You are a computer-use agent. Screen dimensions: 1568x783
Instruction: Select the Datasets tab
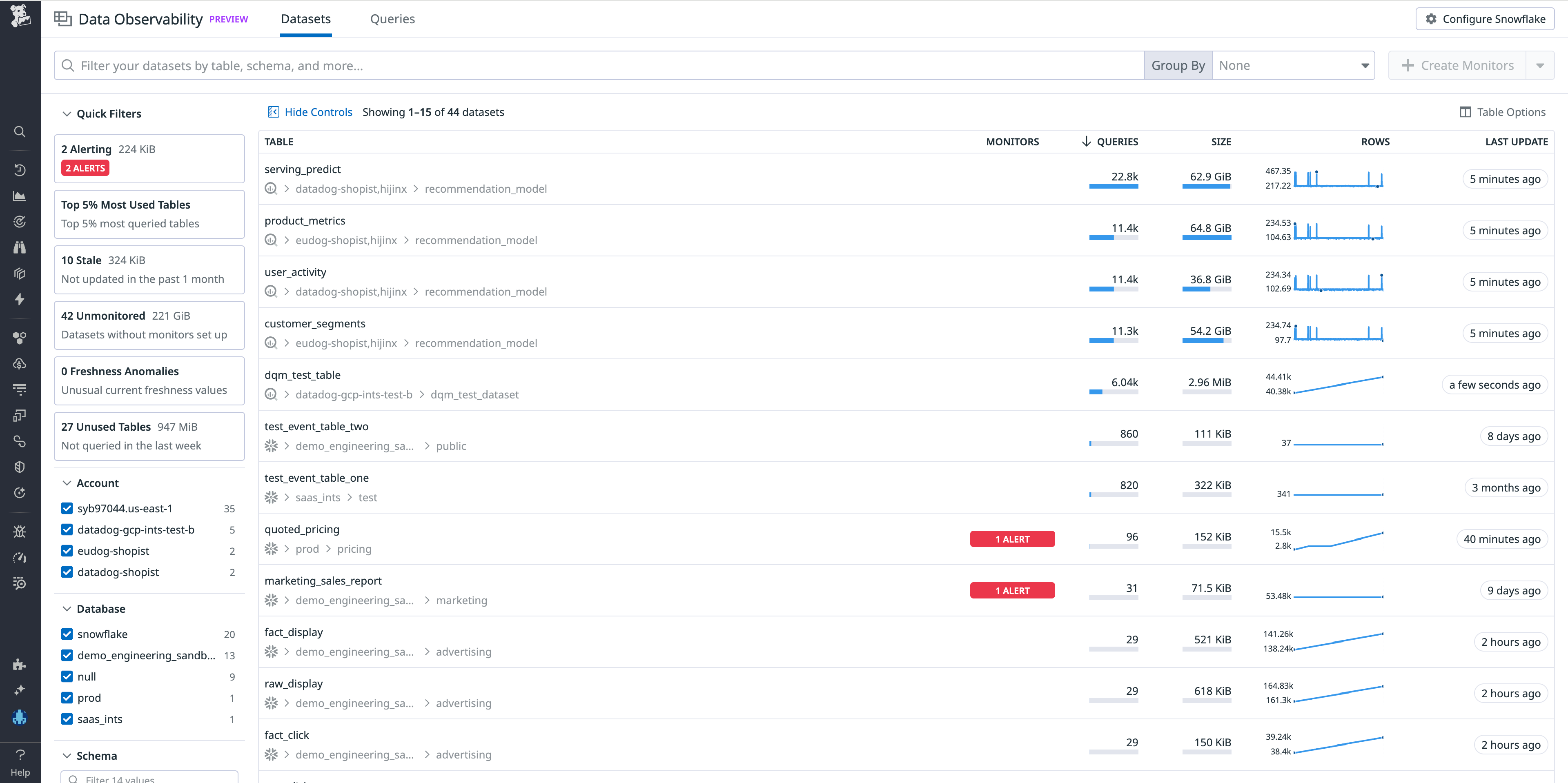tap(305, 19)
